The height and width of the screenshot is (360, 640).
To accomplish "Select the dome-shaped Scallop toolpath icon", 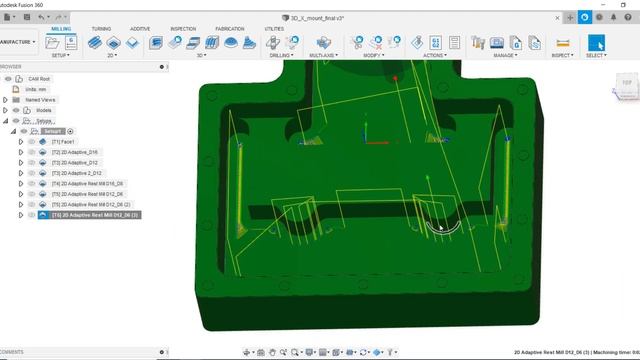I will pyautogui.click(x=231, y=43).
